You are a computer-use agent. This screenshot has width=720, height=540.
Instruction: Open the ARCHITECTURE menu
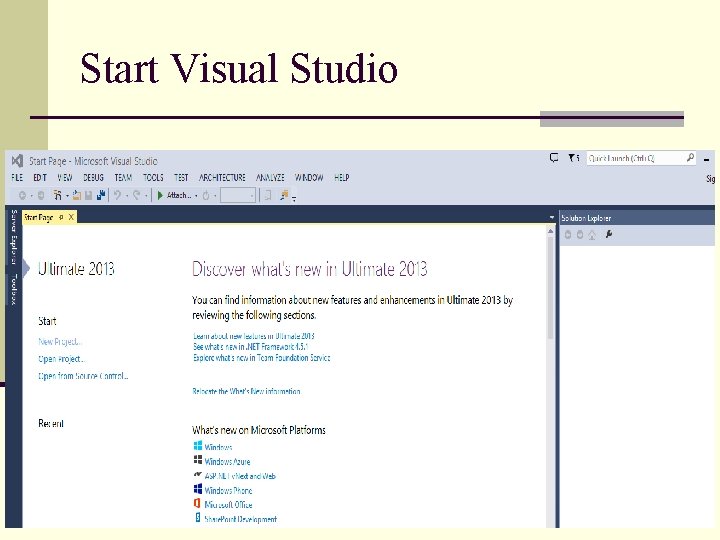(x=222, y=178)
